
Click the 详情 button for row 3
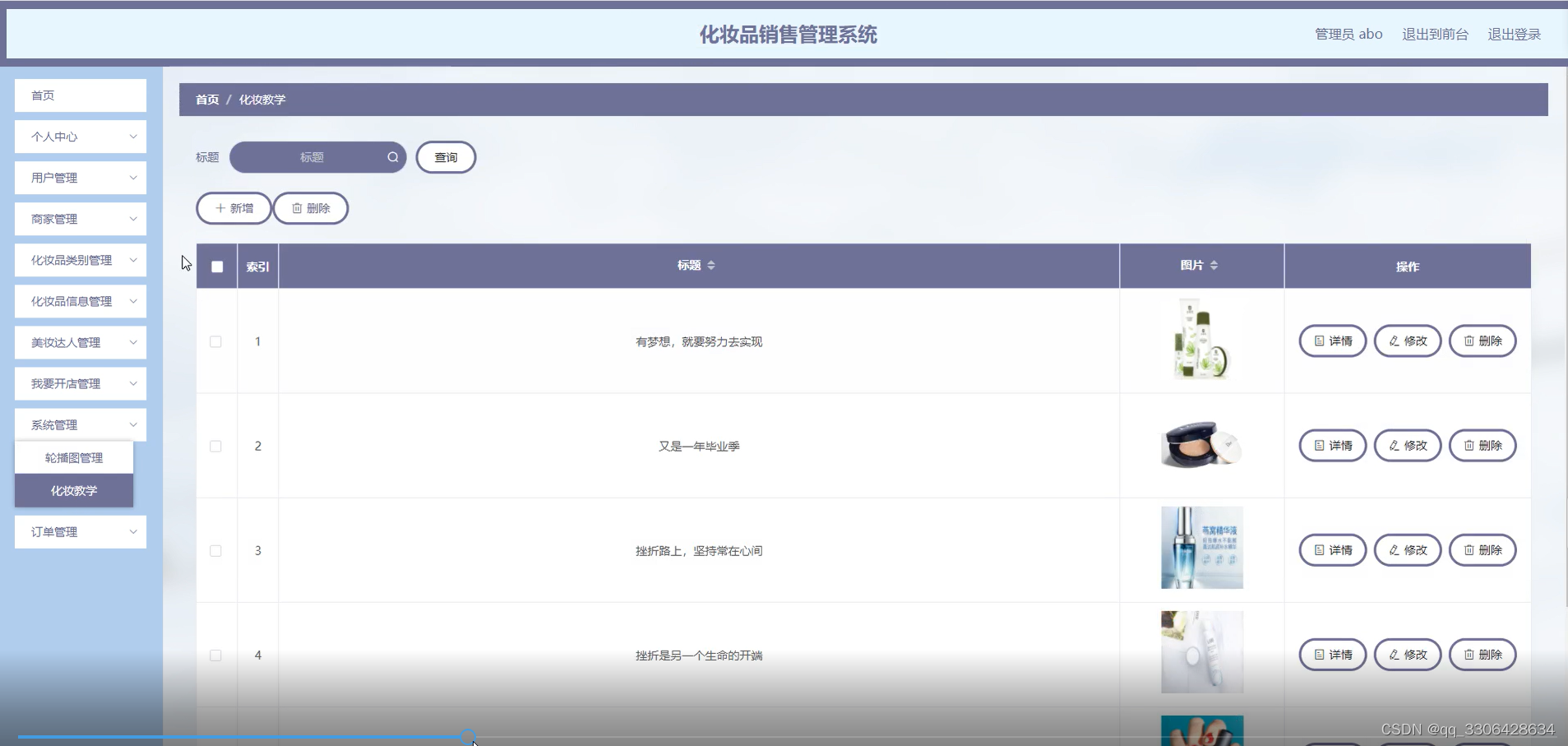[1333, 549]
